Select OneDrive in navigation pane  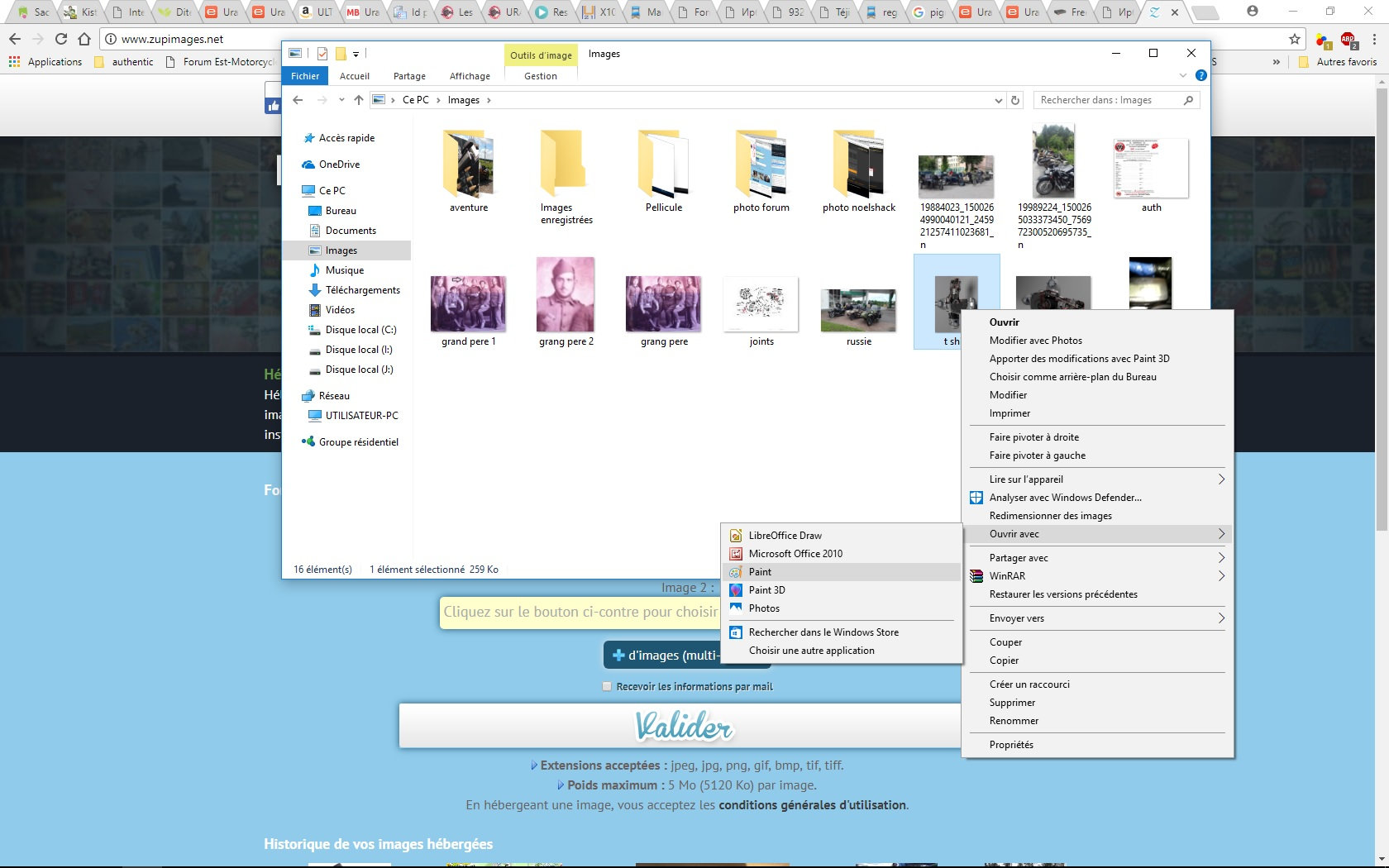click(x=339, y=165)
